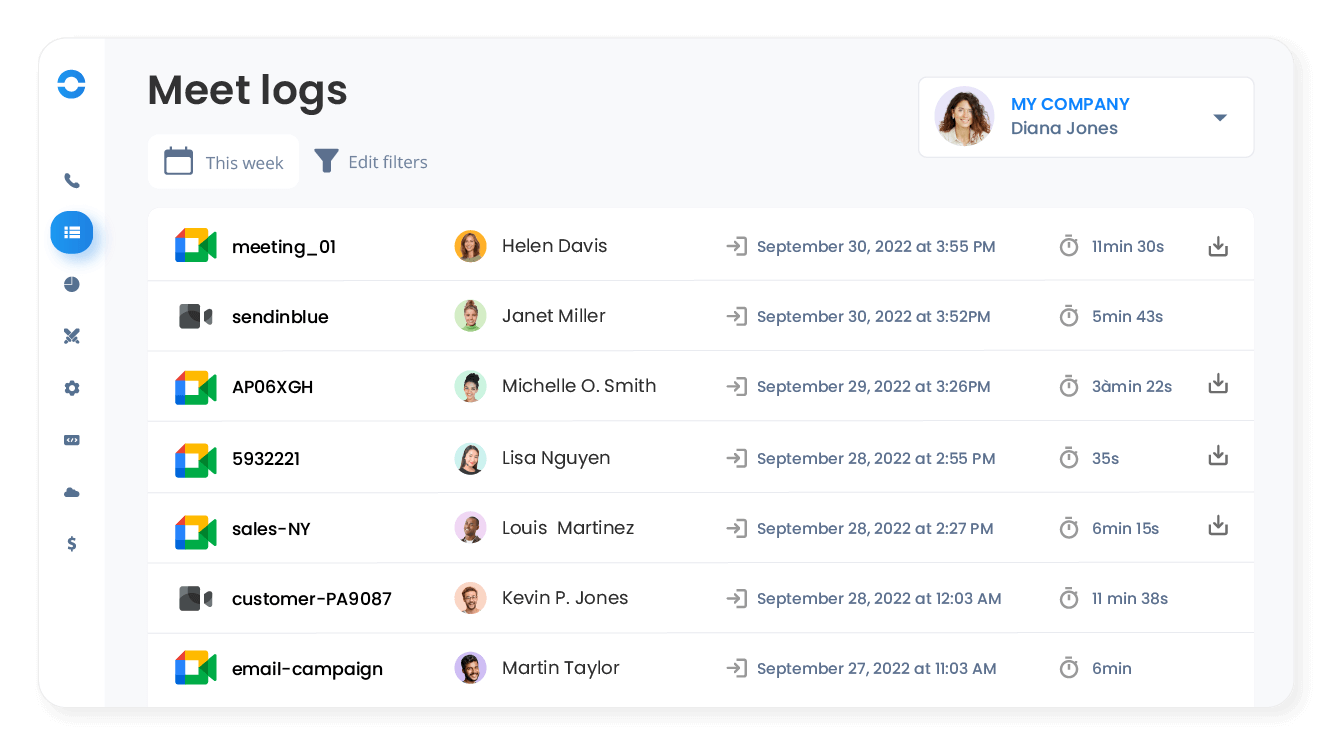
Task: Expand the join arrow for Helen Davis entry
Action: point(737,246)
